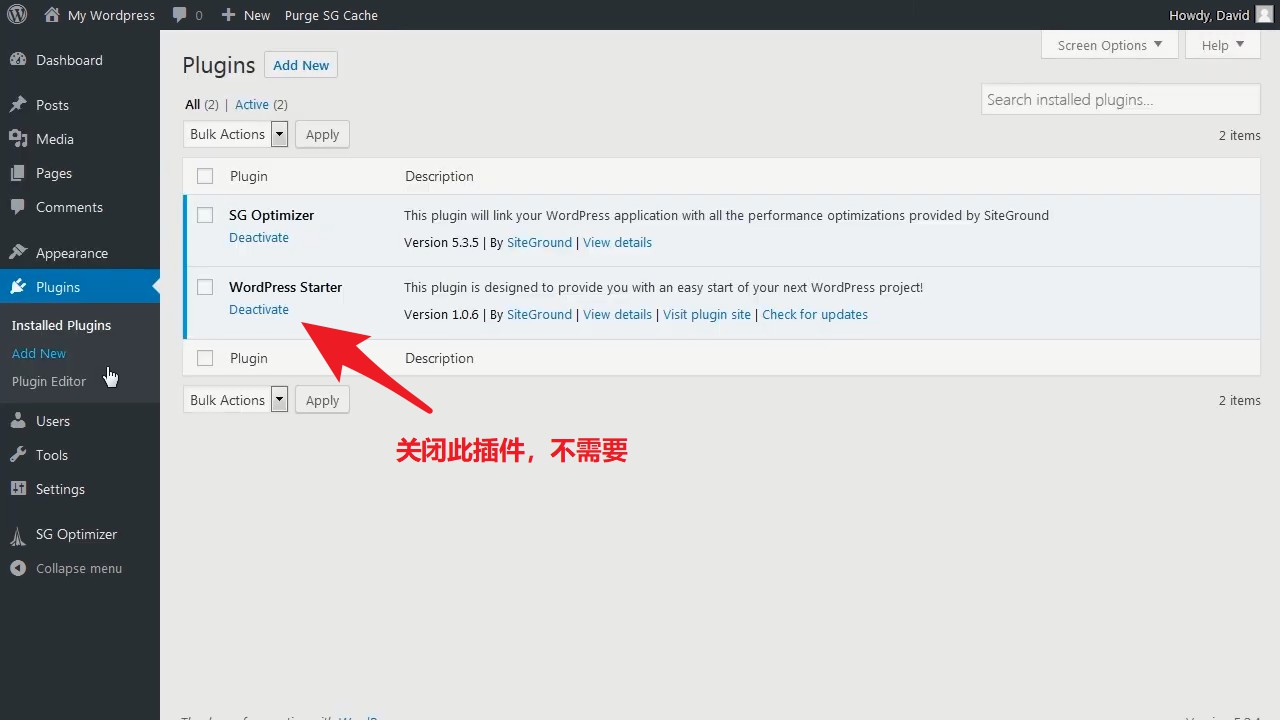Click the top Apply button

[322, 134]
